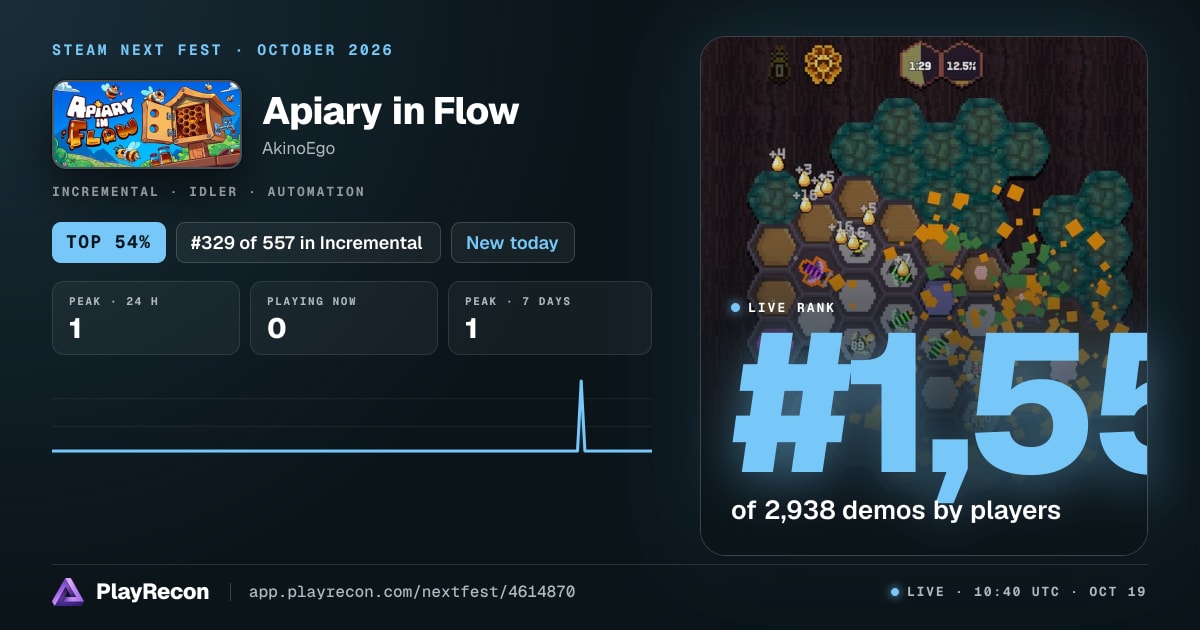Click the 1:29 timer hexagon in game screenshot

920,66
